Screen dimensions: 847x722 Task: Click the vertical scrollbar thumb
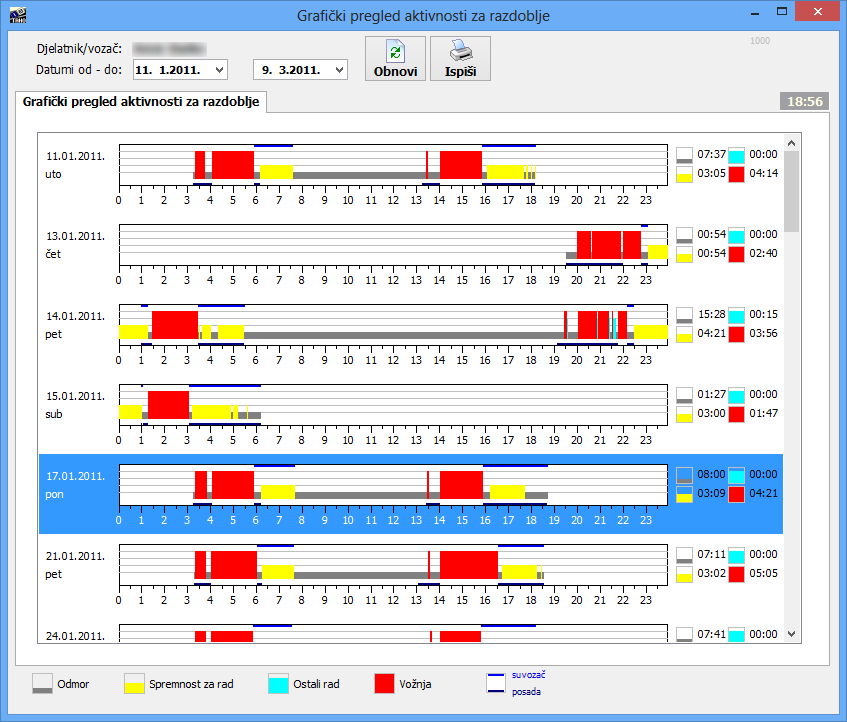click(x=792, y=191)
